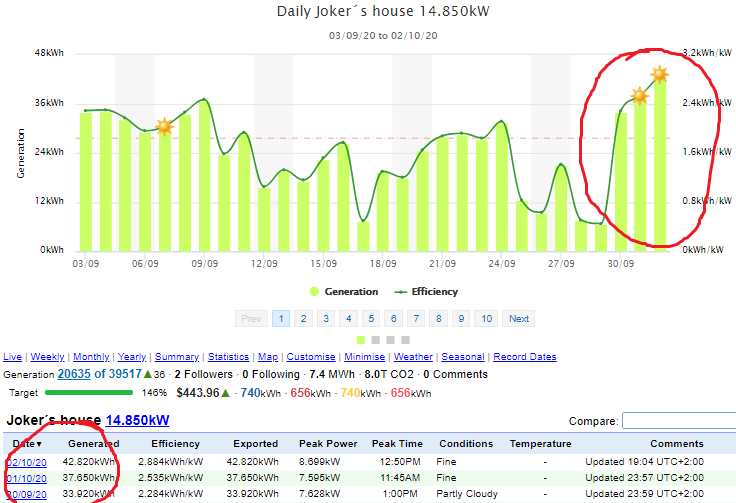Select current page 1 button
This screenshot has height=503, width=736.
tap(281, 319)
